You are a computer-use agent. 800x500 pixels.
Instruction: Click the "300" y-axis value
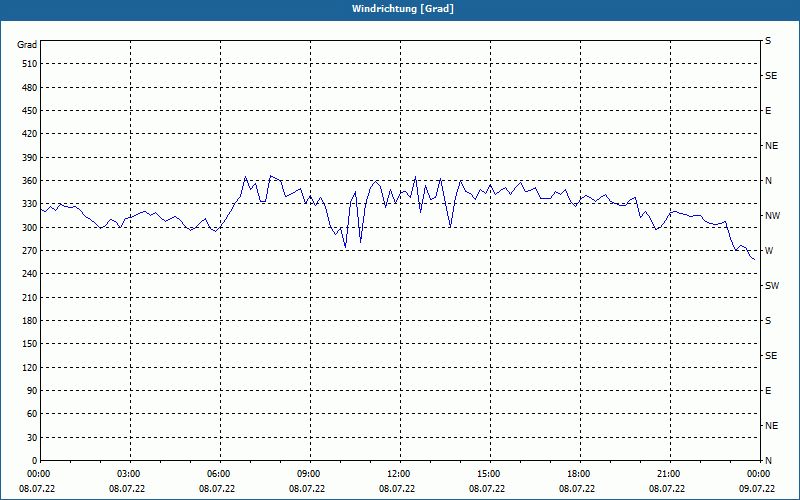click(30, 228)
